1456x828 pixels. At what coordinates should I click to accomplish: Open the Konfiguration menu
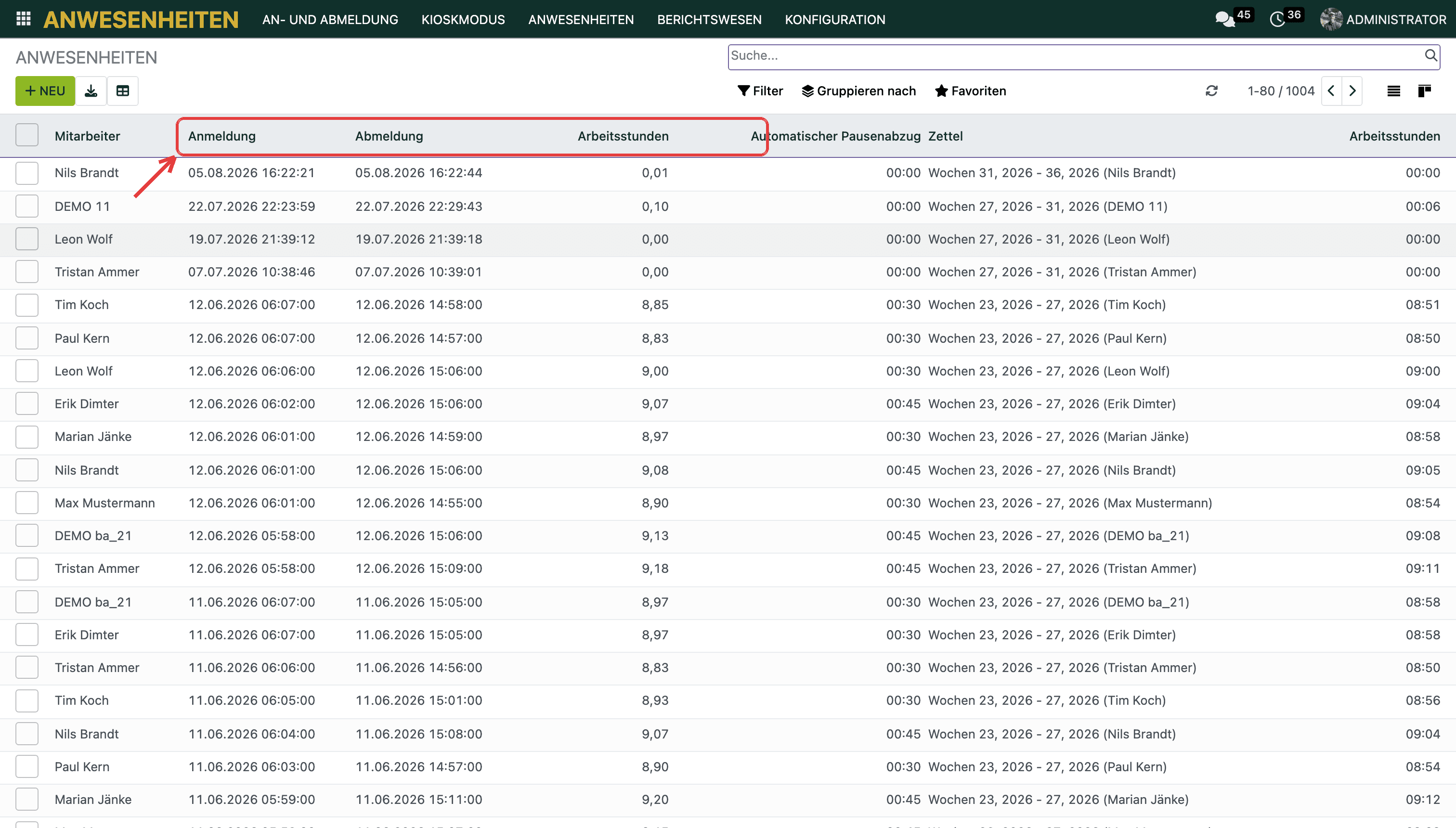pyautogui.click(x=835, y=19)
